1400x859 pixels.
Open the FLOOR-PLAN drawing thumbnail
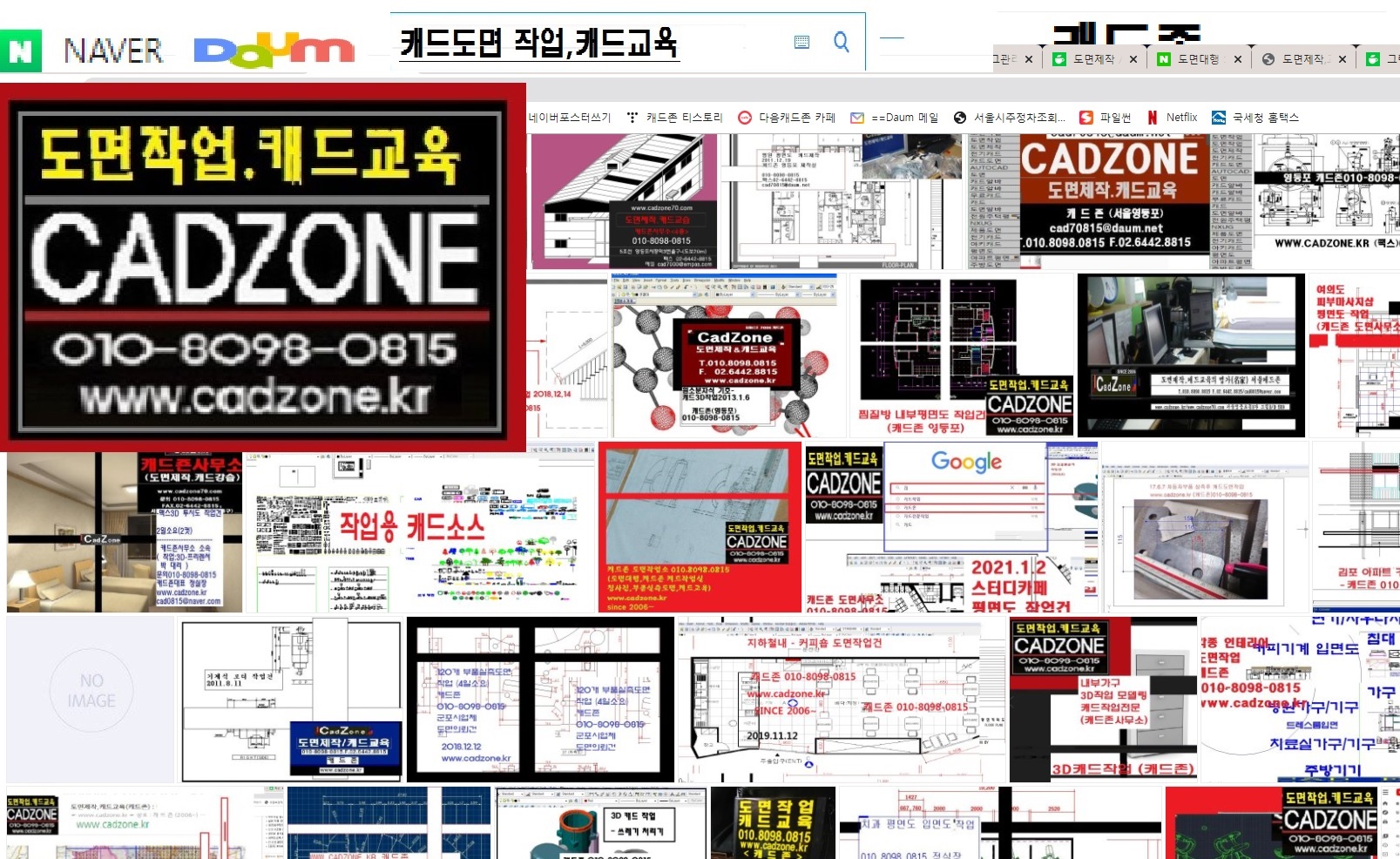click(842, 201)
